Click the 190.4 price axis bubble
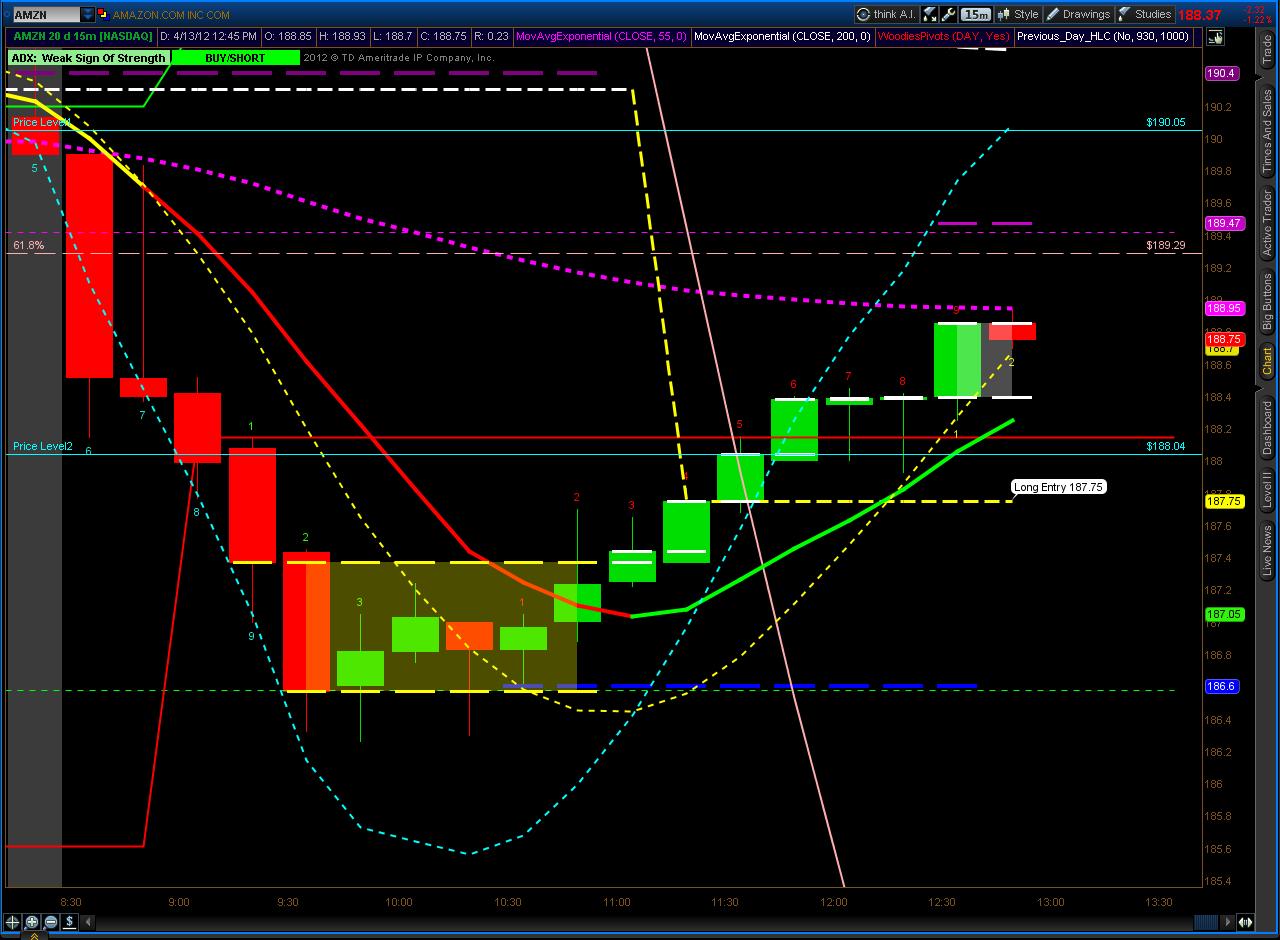1280x940 pixels. click(1222, 73)
